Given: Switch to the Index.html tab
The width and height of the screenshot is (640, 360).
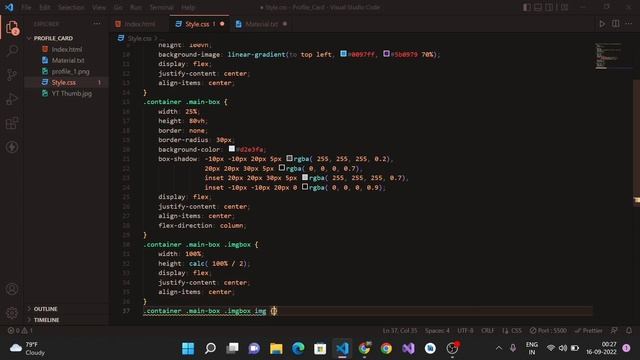Looking at the screenshot, I should 140,24.
